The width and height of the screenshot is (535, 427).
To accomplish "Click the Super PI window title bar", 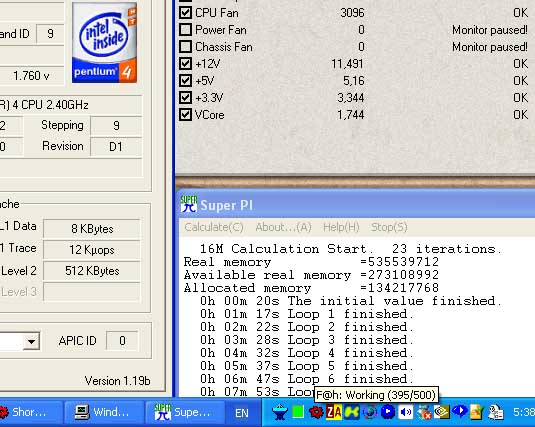I will tap(355, 205).
